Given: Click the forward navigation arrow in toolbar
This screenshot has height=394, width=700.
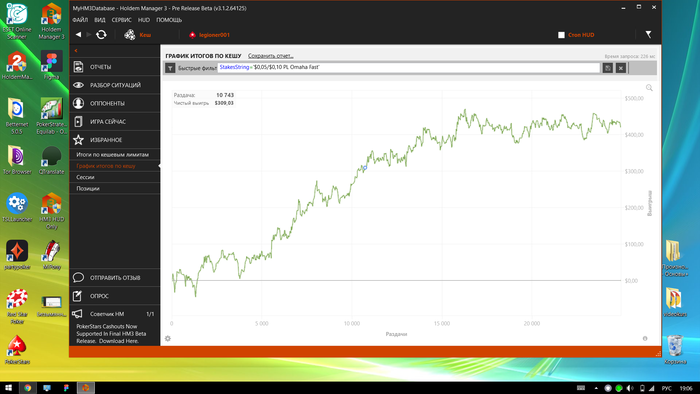Looking at the screenshot, I should (x=88, y=34).
